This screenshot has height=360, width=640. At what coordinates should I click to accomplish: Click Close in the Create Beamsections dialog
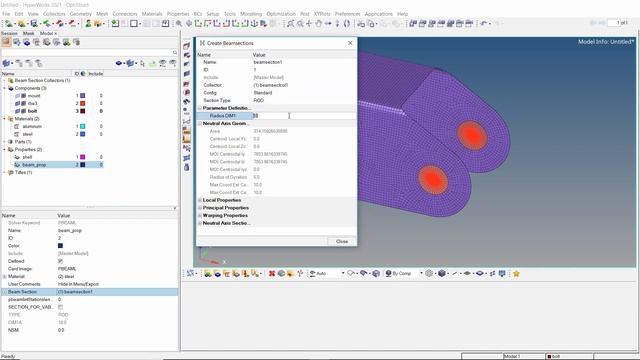coord(342,241)
